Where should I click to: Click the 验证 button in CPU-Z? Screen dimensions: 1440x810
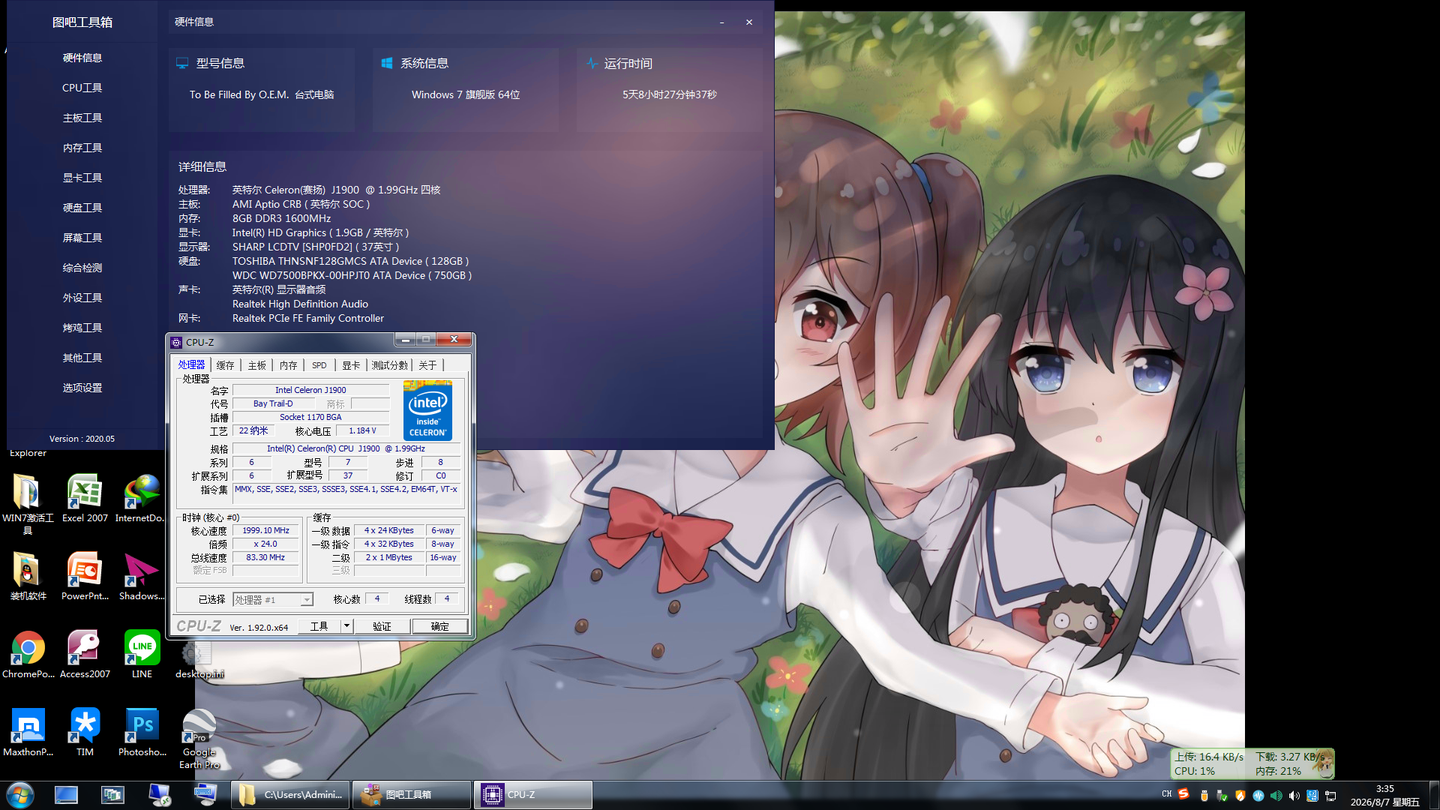pyautogui.click(x=382, y=626)
